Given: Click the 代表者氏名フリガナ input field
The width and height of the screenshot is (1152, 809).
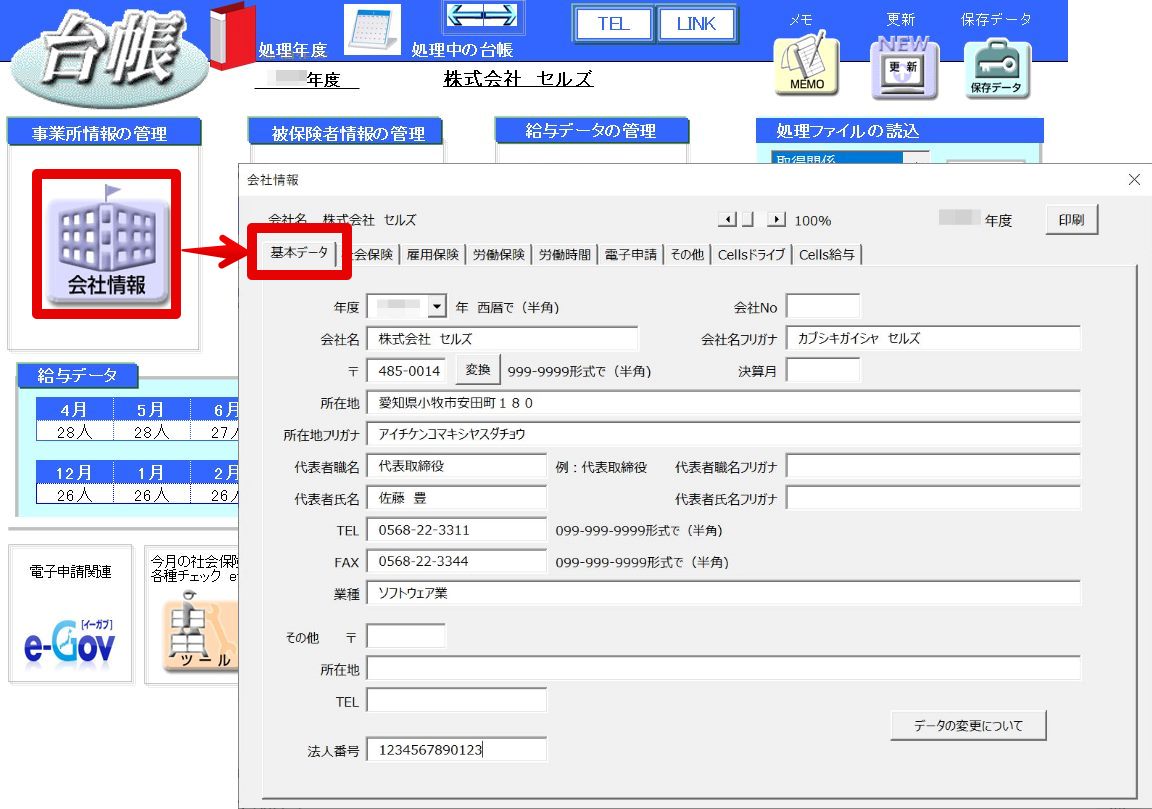Looking at the screenshot, I should (x=933, y=498).
